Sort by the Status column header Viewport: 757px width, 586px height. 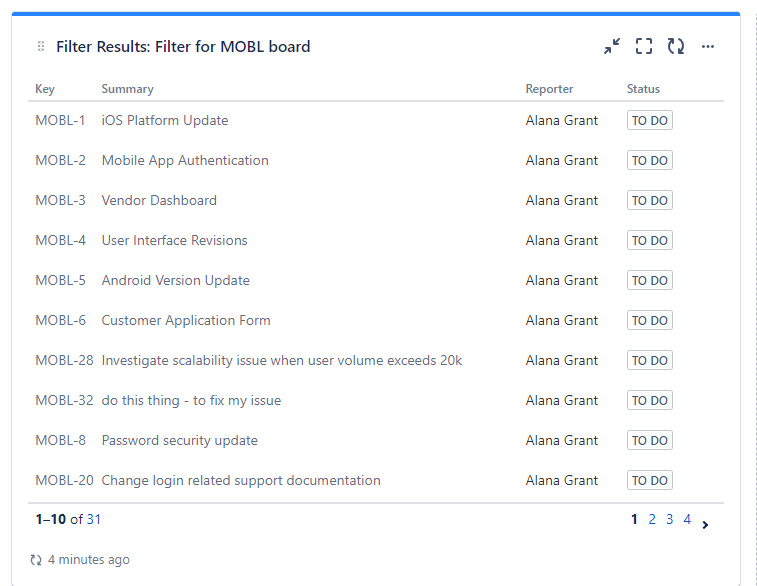click(643, 89)
